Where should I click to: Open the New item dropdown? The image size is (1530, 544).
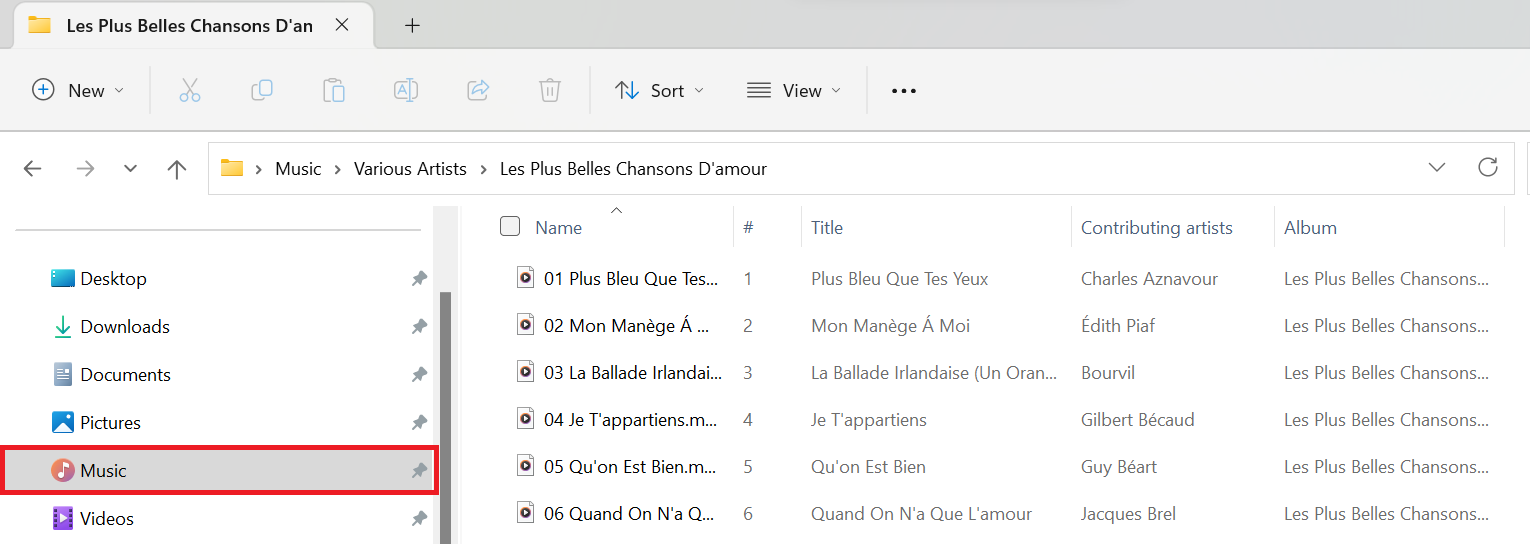pos(78,91)
